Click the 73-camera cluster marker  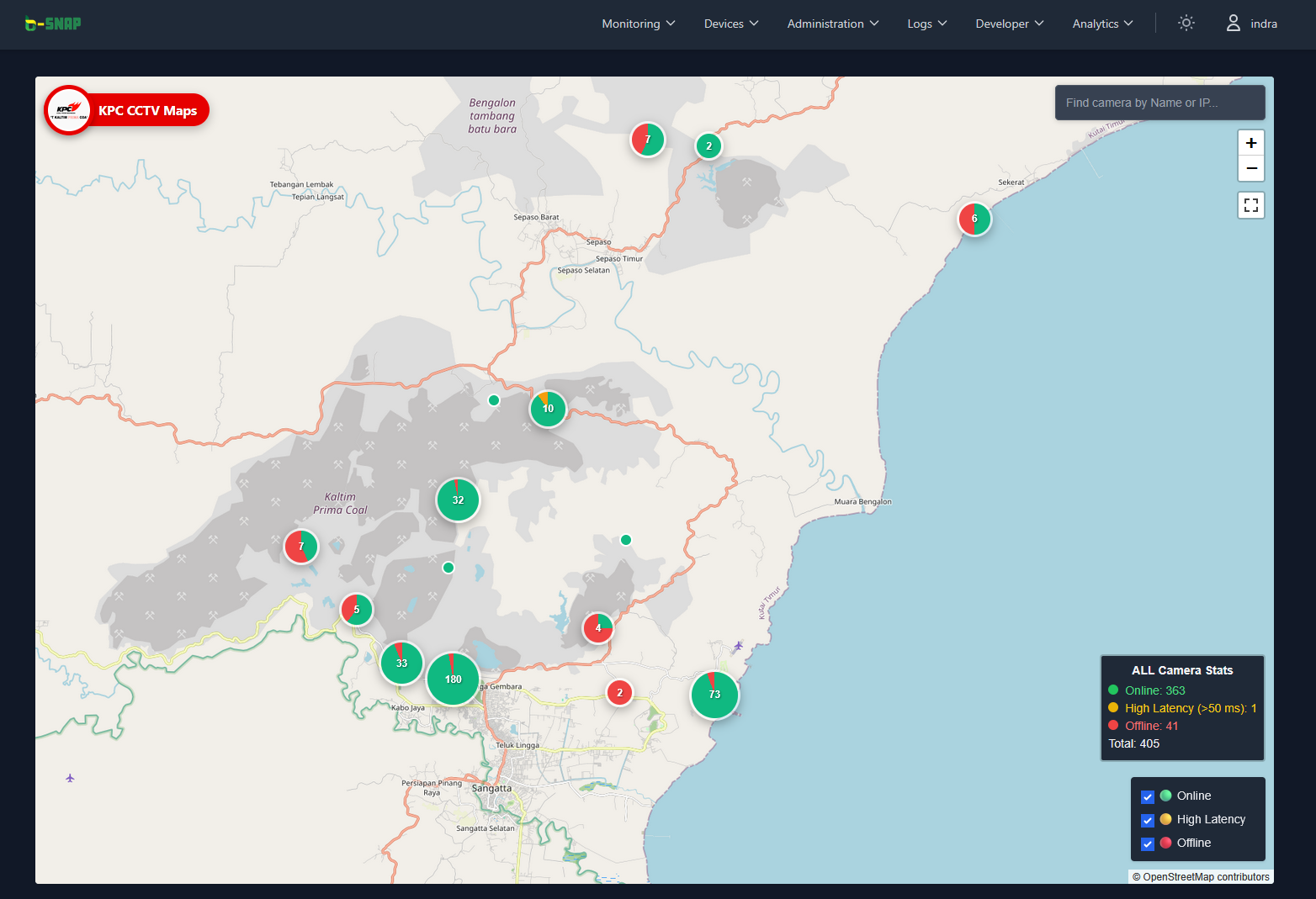pos(714,695)
